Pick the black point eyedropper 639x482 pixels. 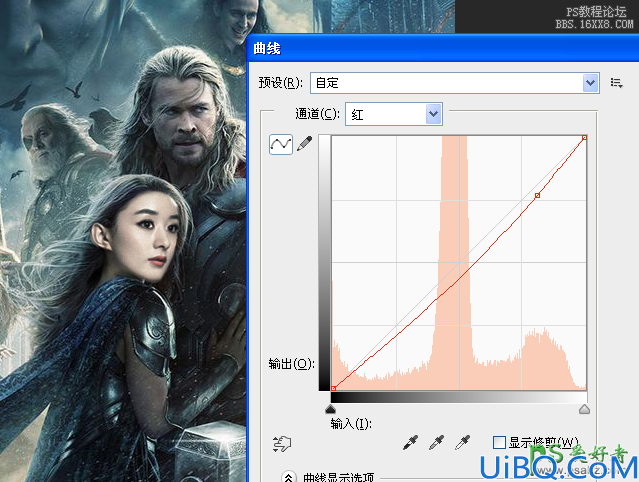pos(410,442)
